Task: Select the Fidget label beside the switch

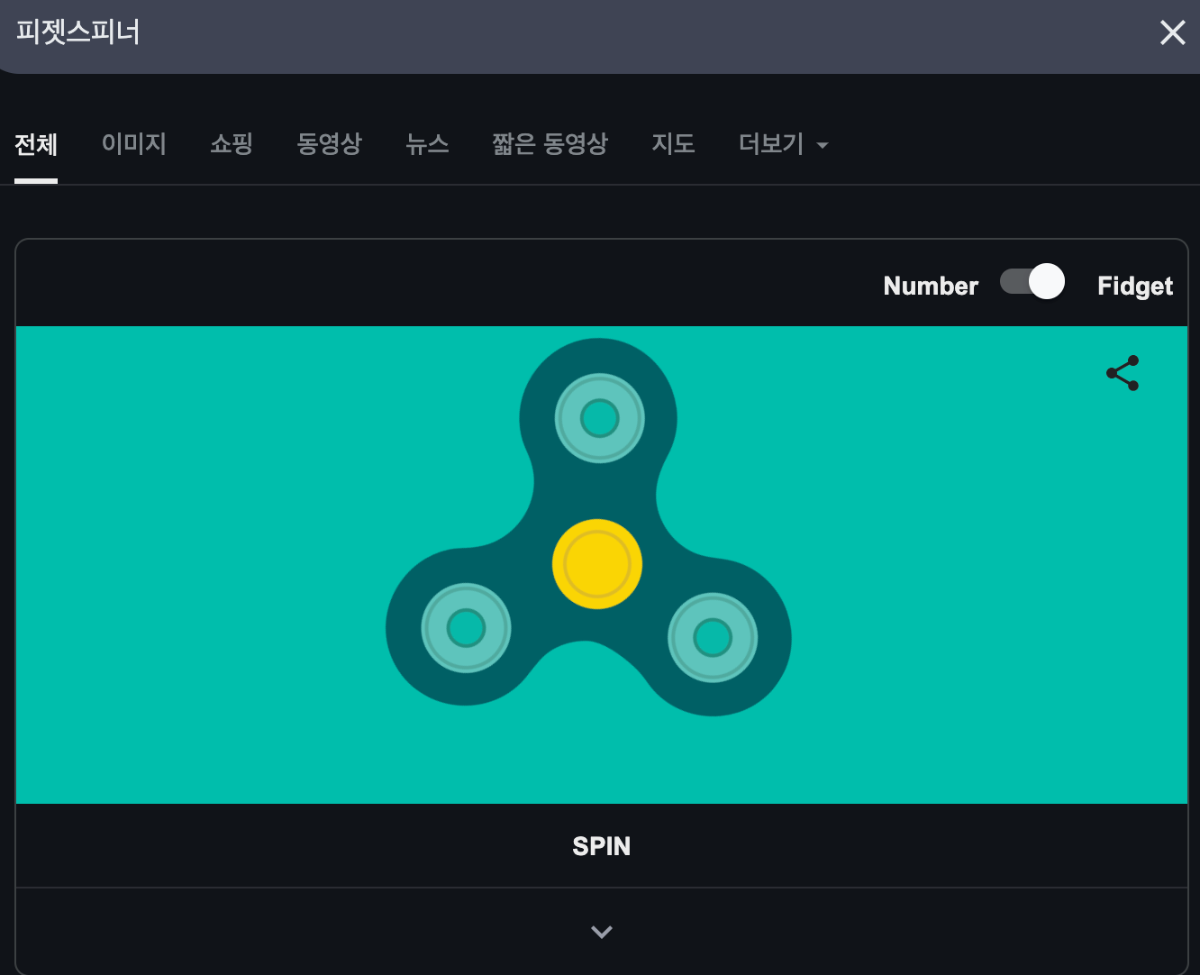Action: [1134, 286]
